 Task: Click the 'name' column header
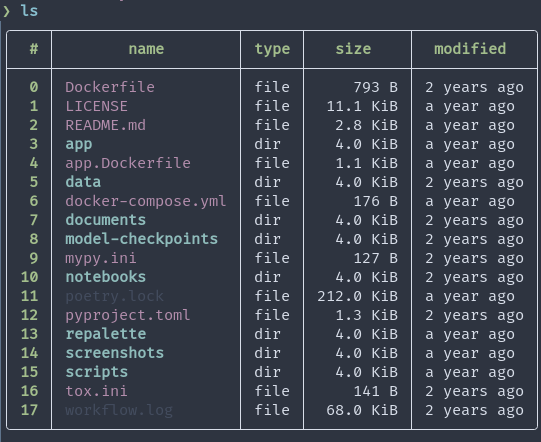pos(146,49)
